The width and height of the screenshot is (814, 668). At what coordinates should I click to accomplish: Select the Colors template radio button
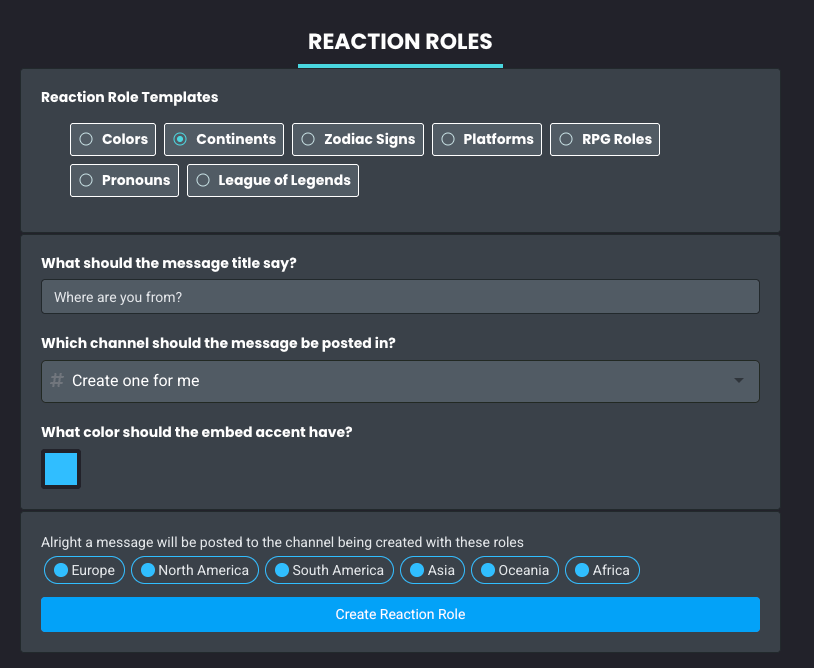point(86,139)
